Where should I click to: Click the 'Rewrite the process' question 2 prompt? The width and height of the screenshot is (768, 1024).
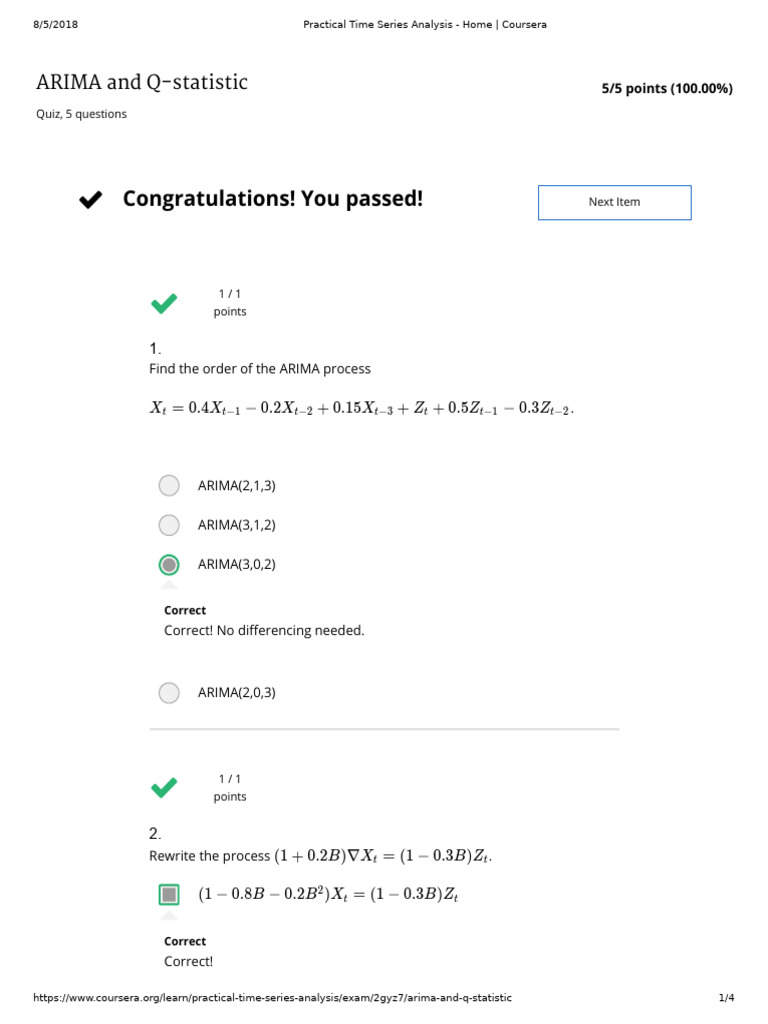[320, 856]
